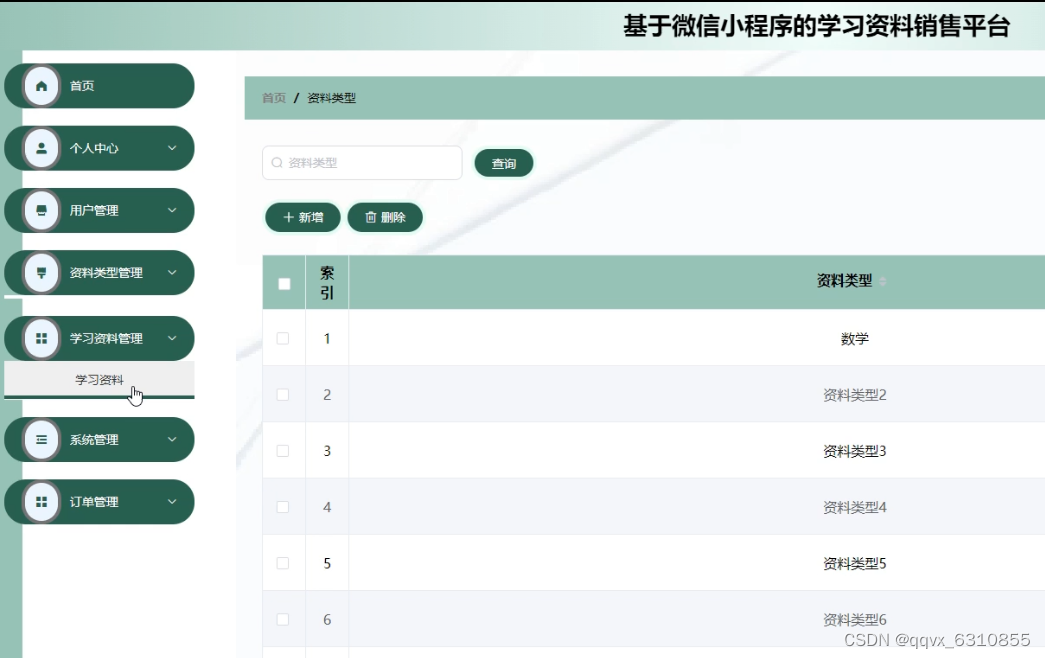Check the checkbox for row 资料类型2
The image size is (1045, 658).
tap(283, 394)
